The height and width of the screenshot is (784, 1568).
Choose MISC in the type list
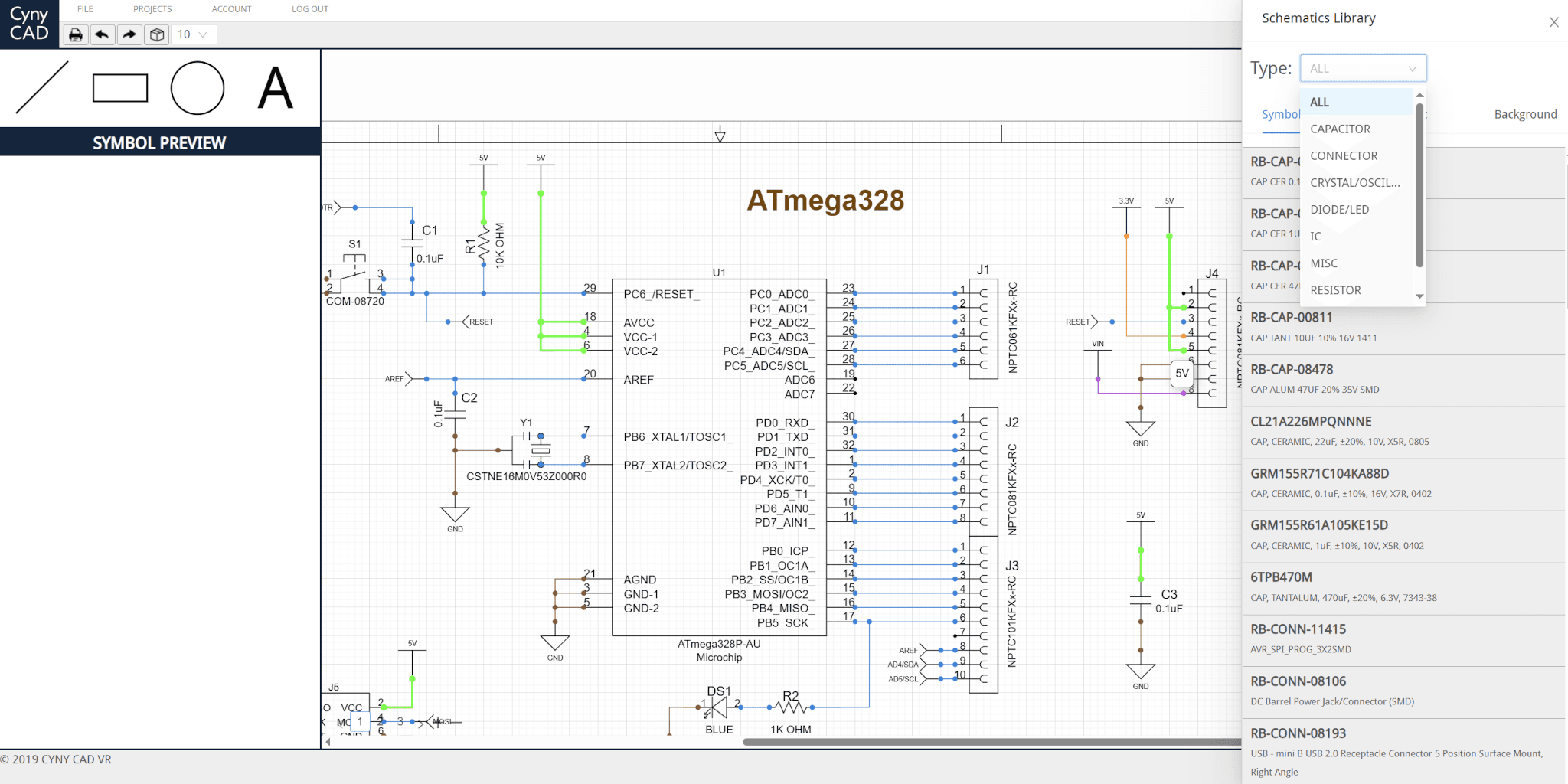1357,263
